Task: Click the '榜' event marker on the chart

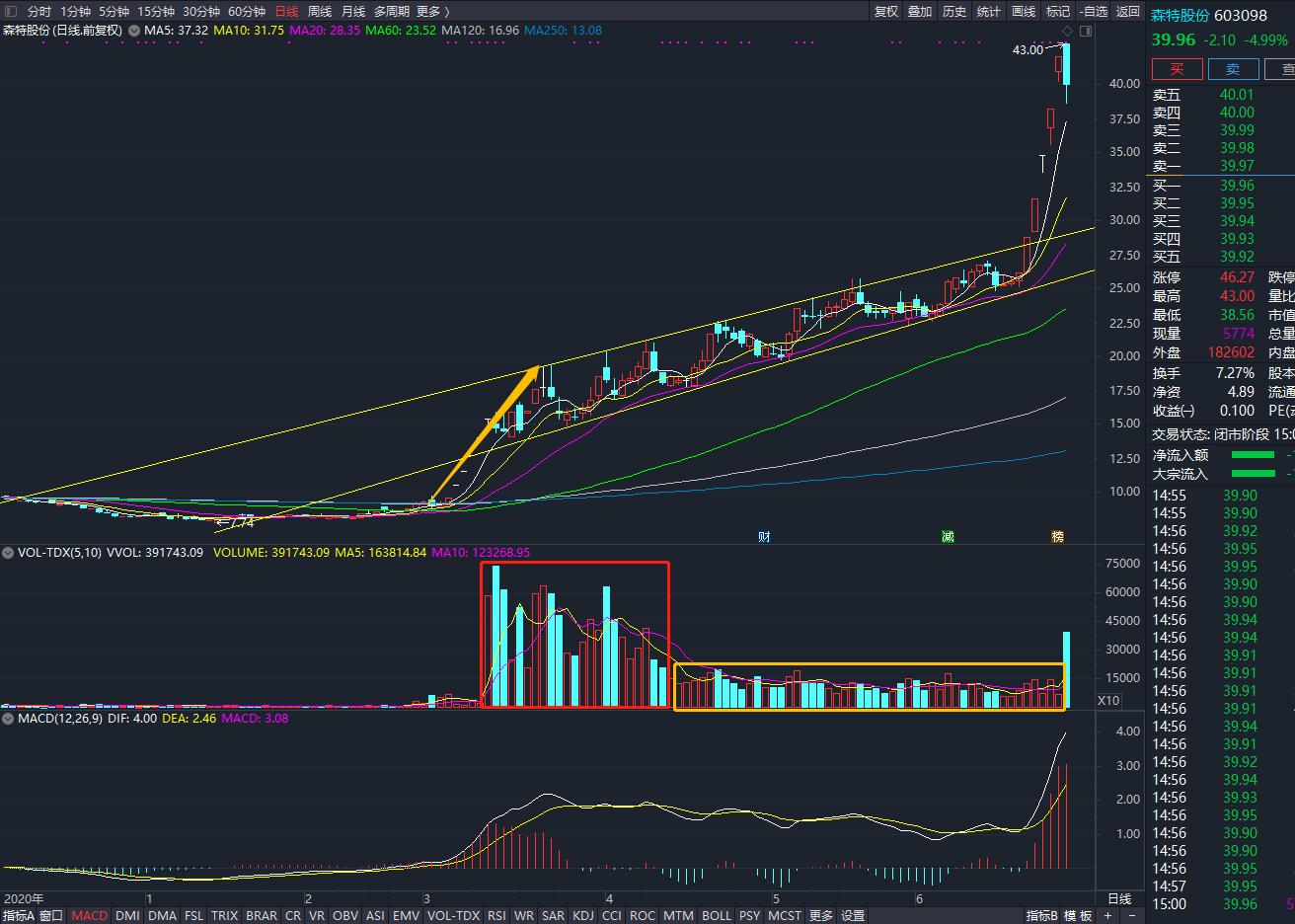Action: coord(1058,536)
